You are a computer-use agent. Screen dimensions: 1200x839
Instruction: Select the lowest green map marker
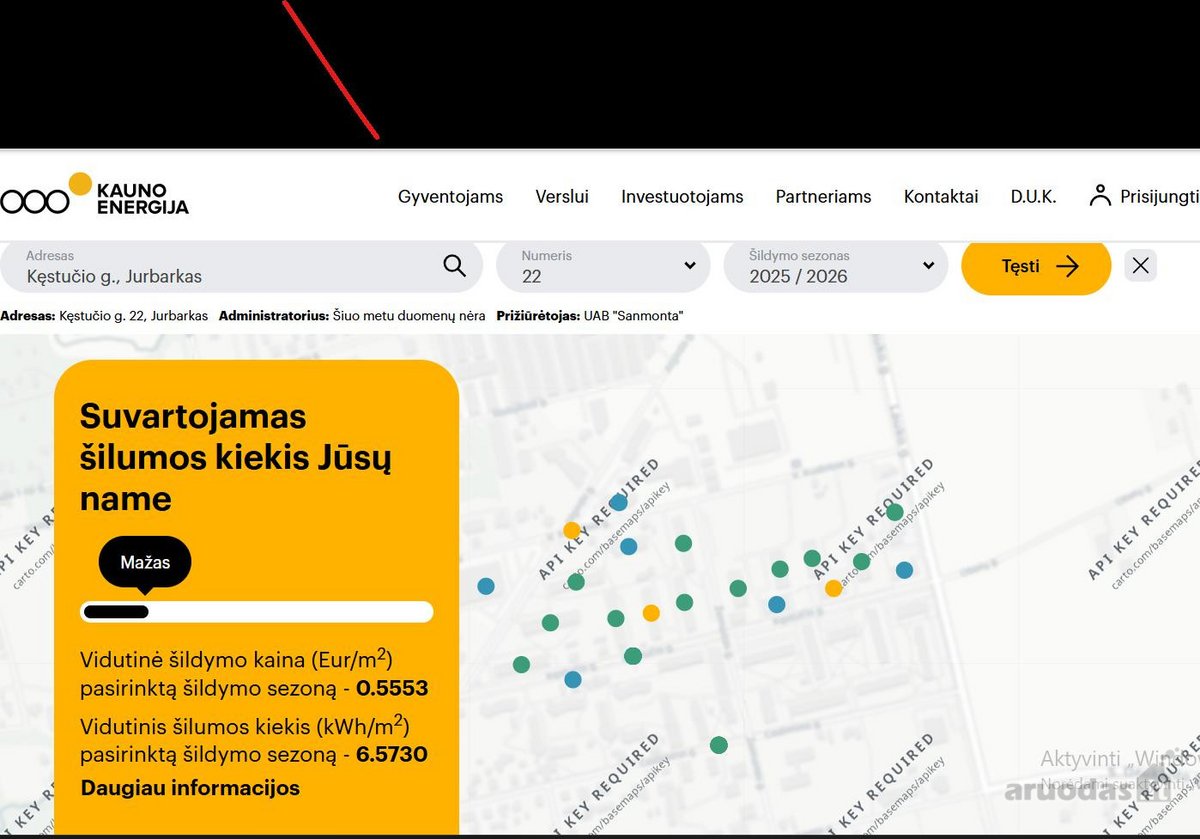(x=718, y=745)
